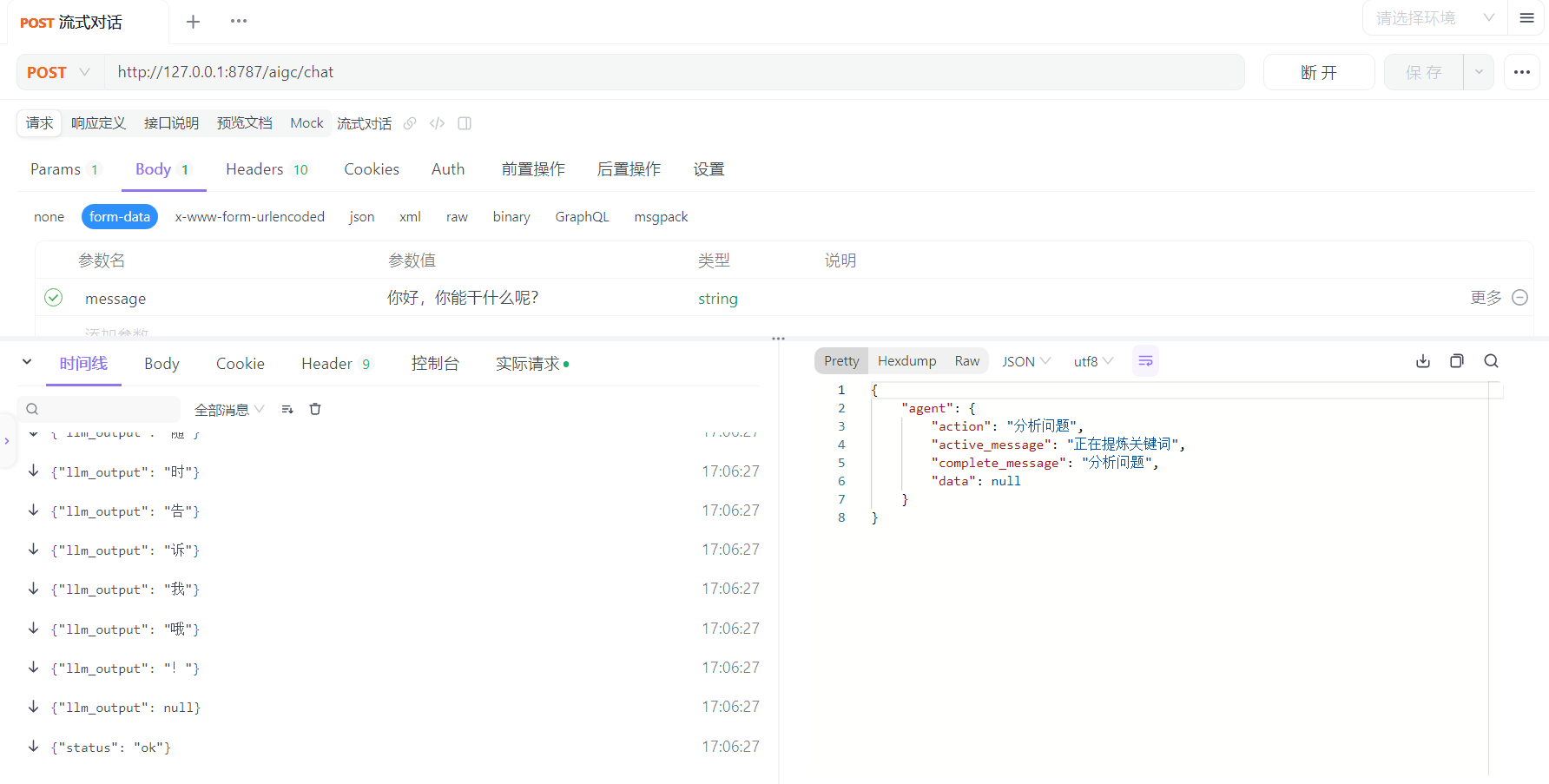Remove the message parameter row
1549x784 pixels.
[x=1519, y=298]
